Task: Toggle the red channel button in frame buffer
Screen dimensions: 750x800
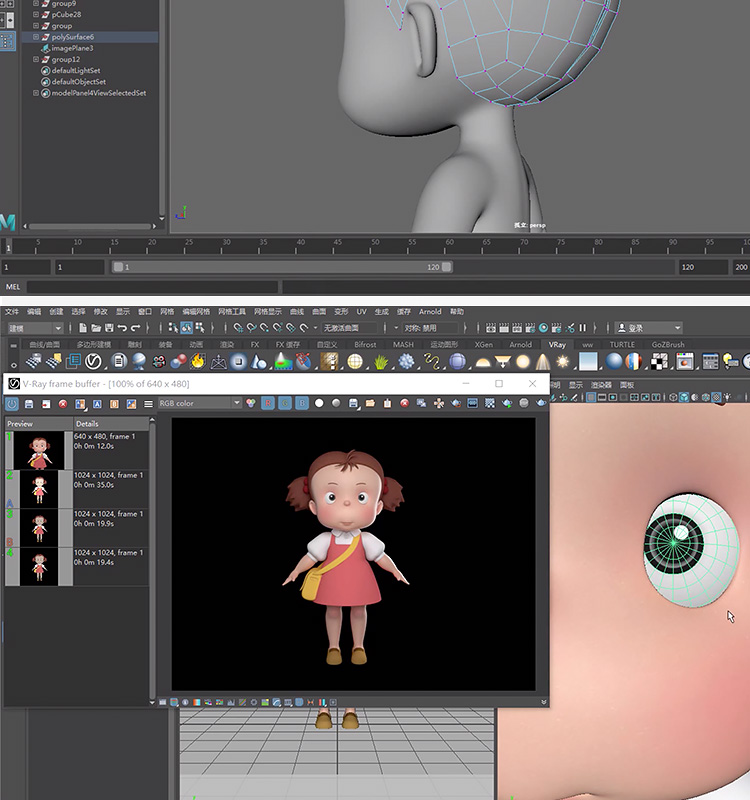Action: [268, 403]
